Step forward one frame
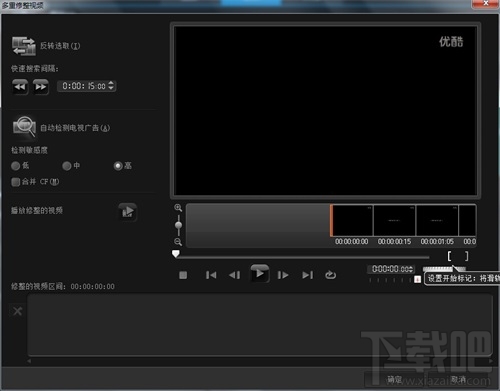The height and width of the screenshot is (391, 500). coord(283,275)
